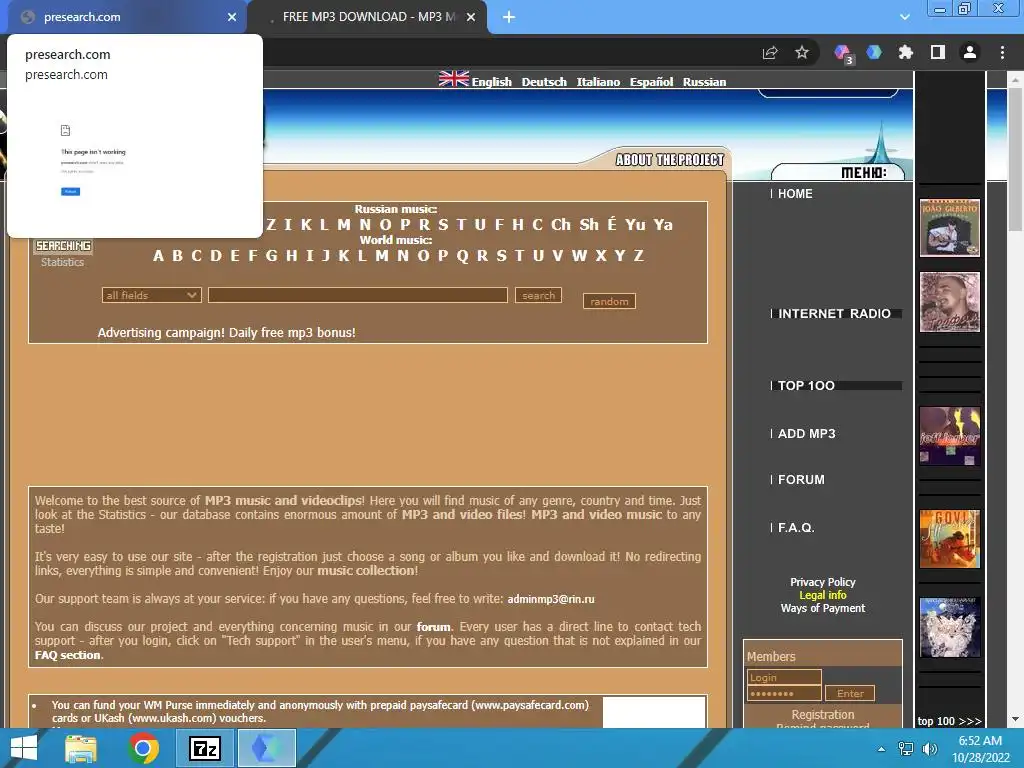
Task: Toggle the browser side panel icon
Action: 938,52
